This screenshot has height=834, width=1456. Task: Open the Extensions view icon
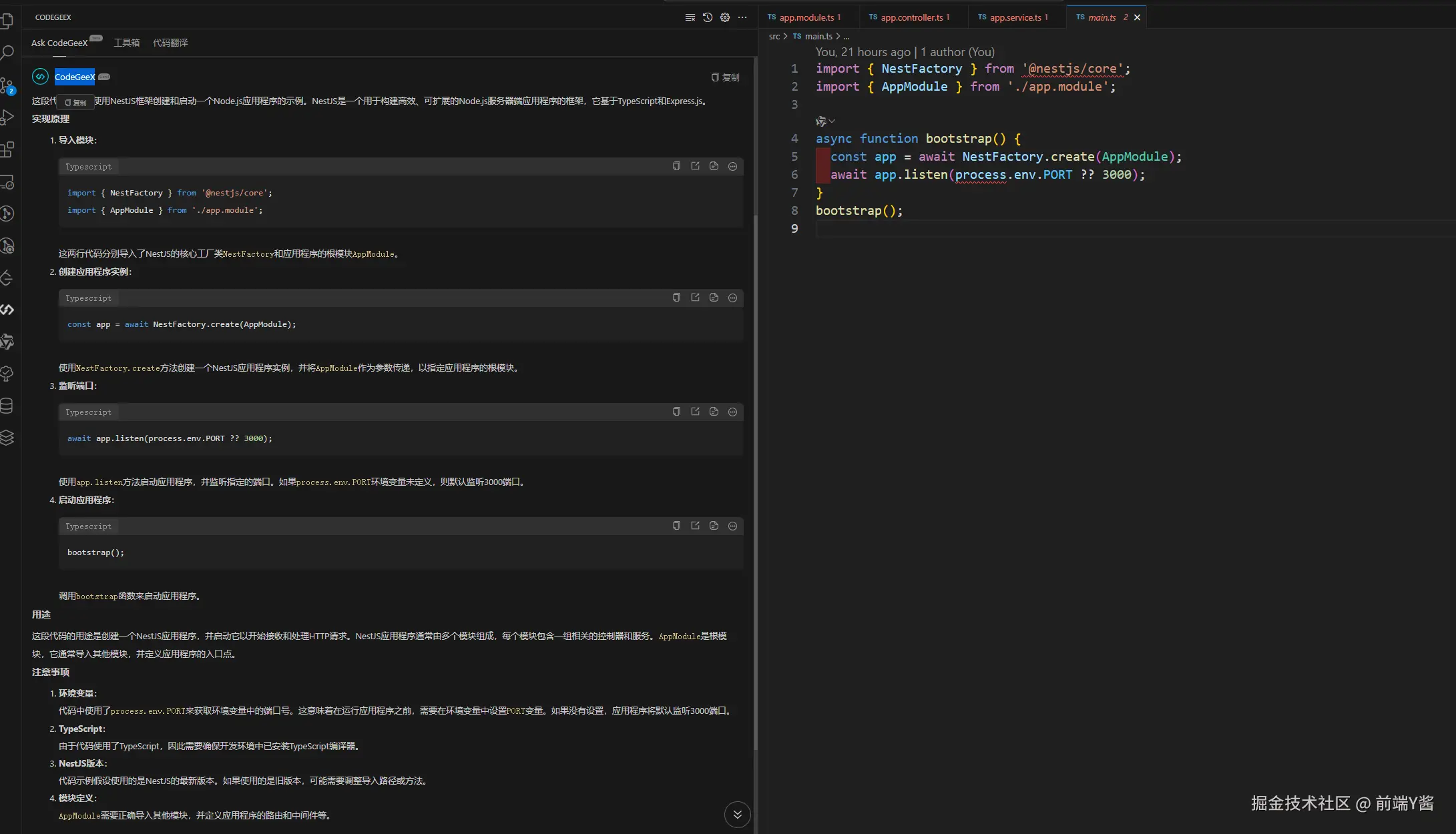click(x=7, y=149)
